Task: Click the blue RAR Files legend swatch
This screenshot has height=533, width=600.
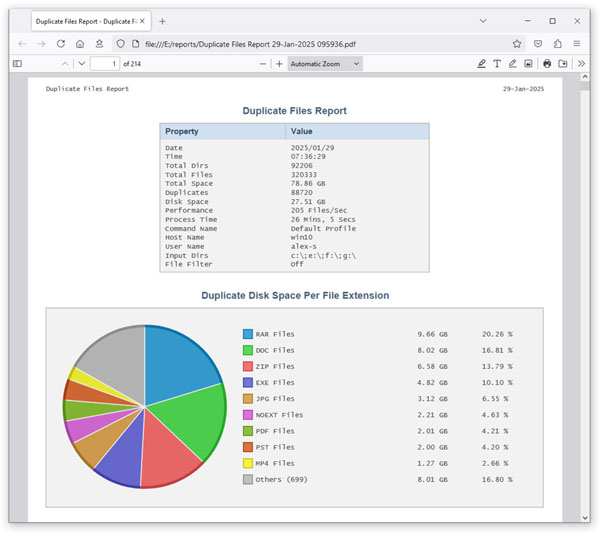Action: click(x=248, y=334)
